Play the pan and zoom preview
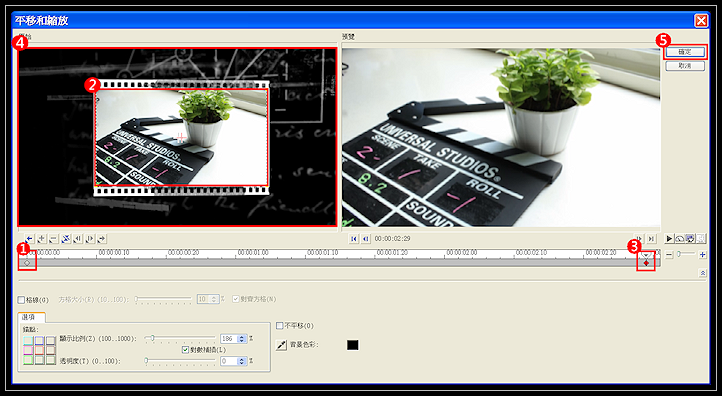Screen dimensions: 722x396 [669, 239]
